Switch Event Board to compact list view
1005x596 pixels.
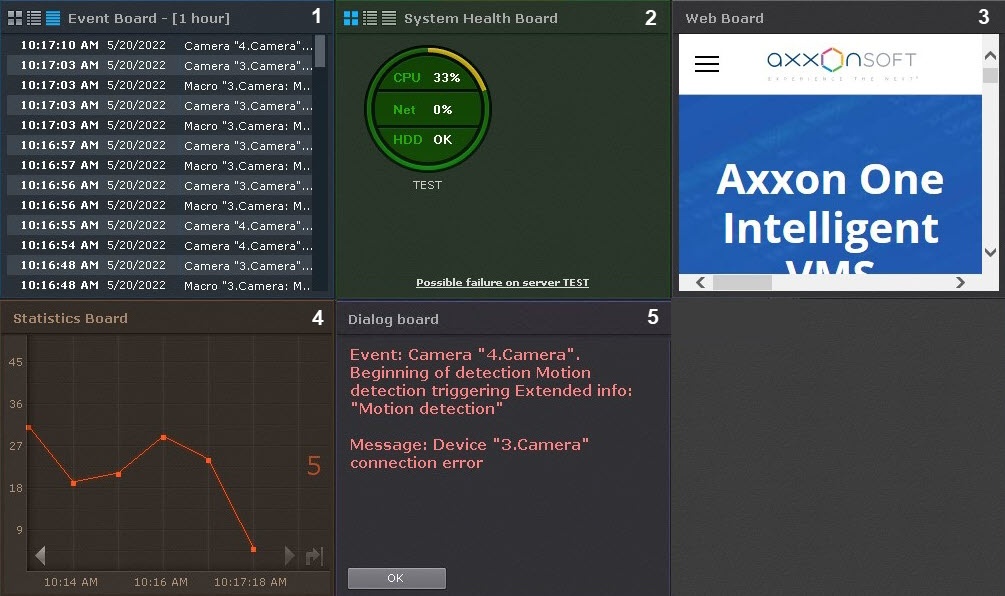34,18
